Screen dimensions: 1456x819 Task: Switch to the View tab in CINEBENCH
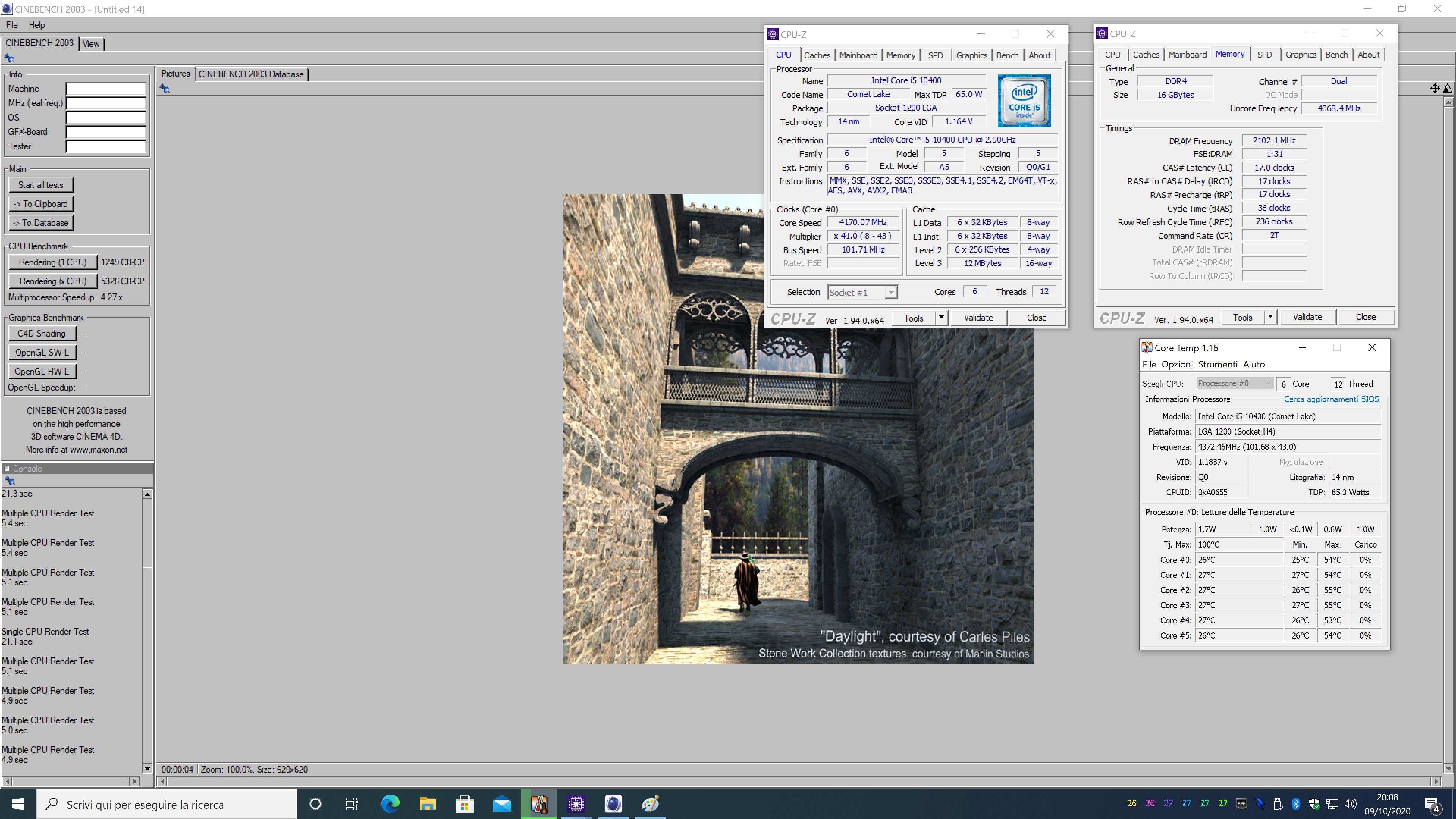tap(91, 44)
